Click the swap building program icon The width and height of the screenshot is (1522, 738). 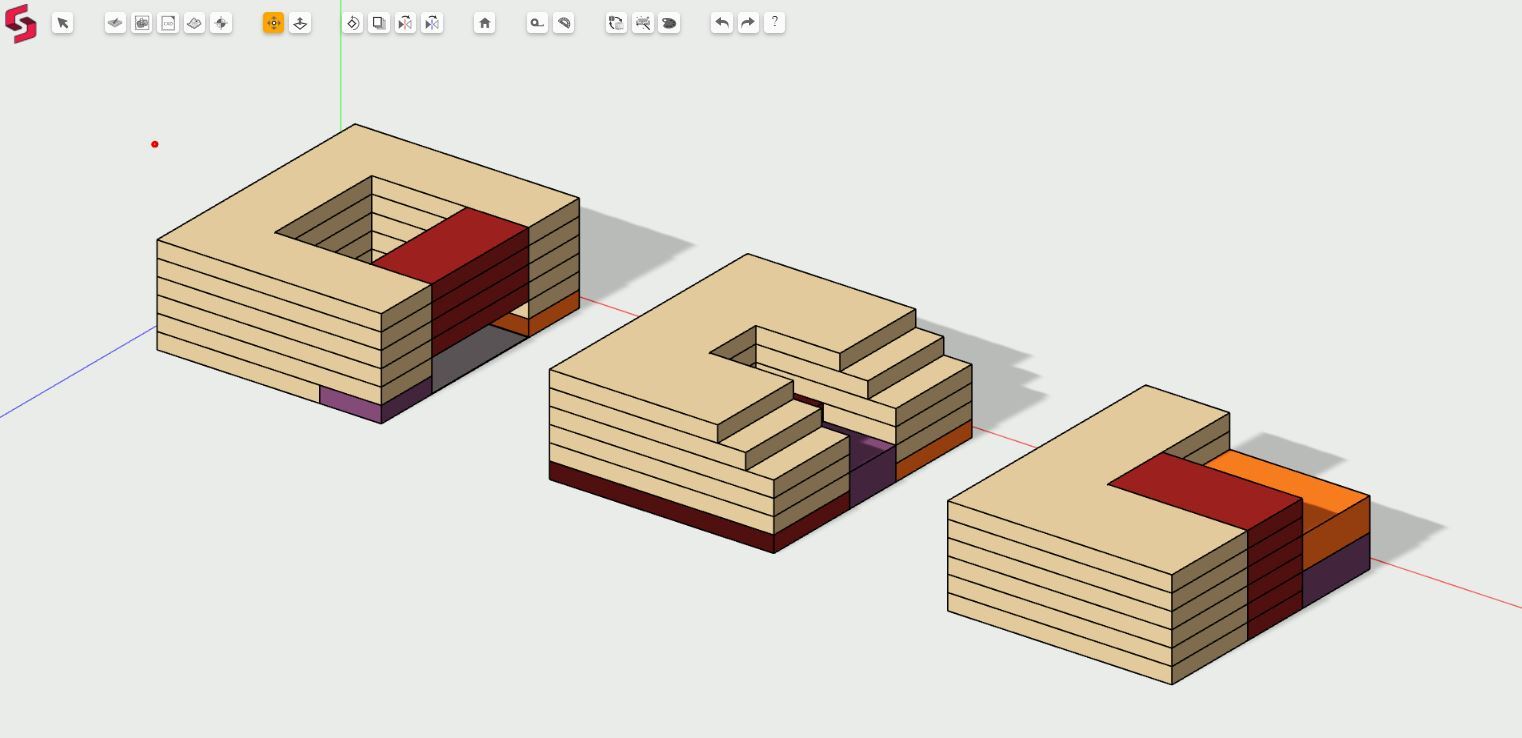tap(616, 22)
